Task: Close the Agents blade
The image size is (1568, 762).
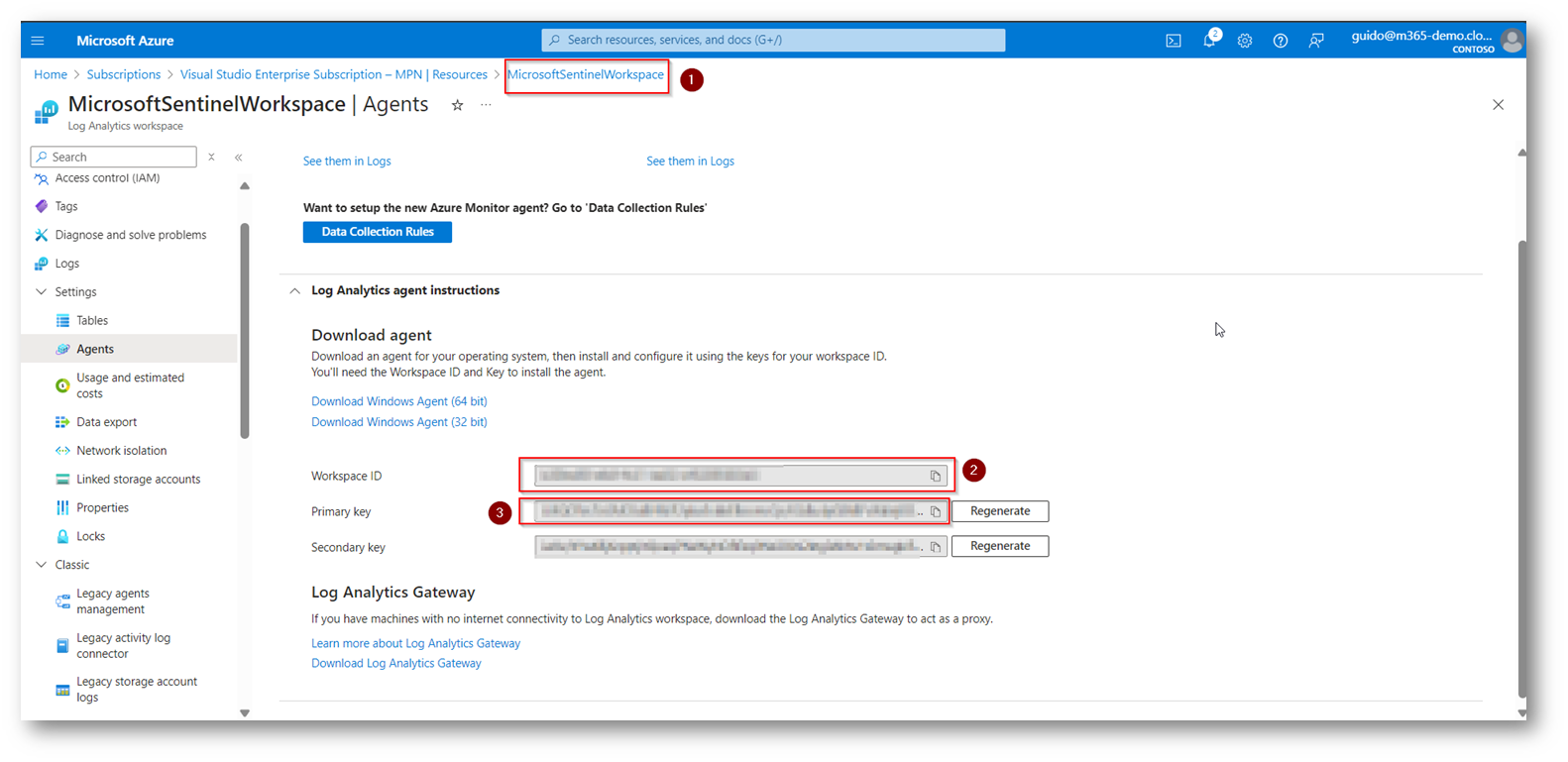Action: coord(1498,105)
